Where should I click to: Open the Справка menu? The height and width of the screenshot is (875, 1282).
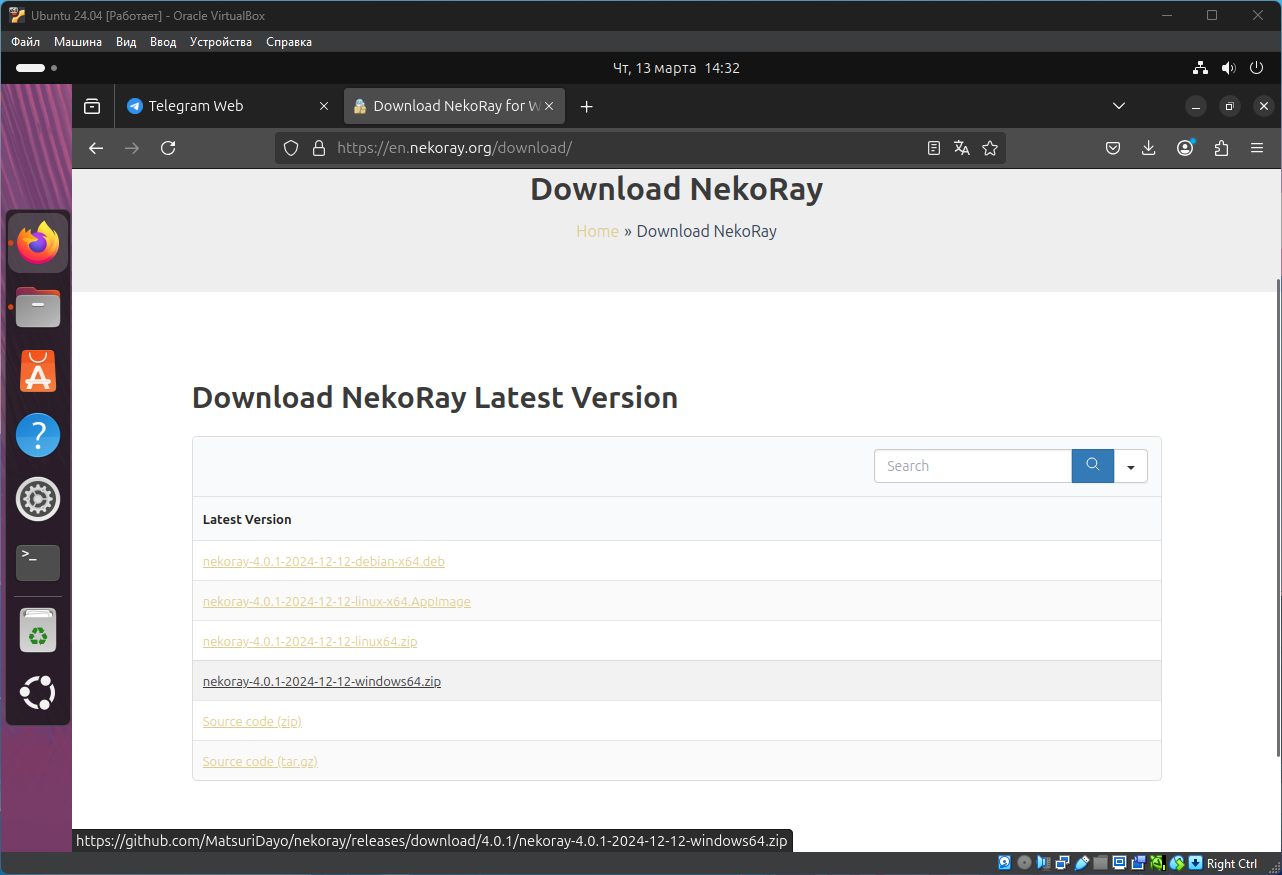[x=289, y=42]
